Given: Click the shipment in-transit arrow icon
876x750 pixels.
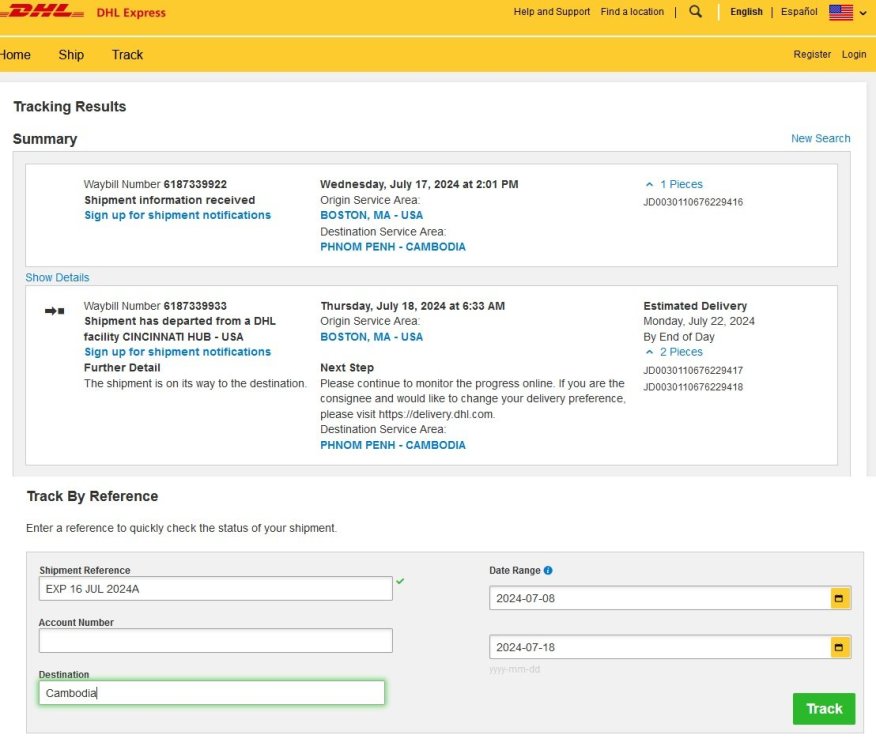Looking at the screenshot, I should pyautogui.click(x=55, y=311).
